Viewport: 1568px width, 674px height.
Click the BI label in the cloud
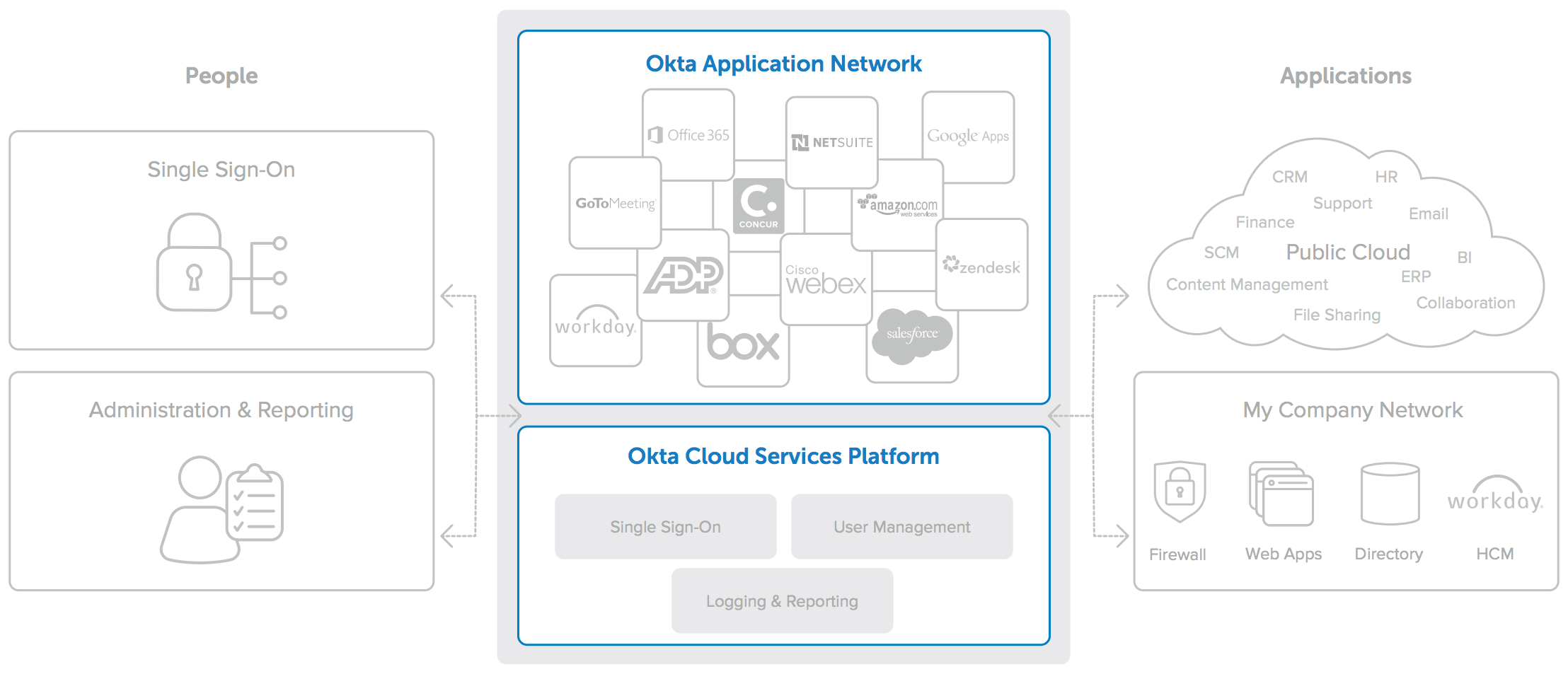pyautogui.click(x=1465, y=257)
